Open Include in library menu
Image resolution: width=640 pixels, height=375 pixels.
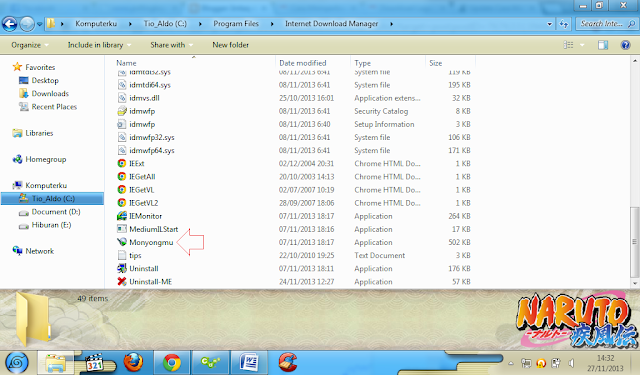click(x=99, y=45)
